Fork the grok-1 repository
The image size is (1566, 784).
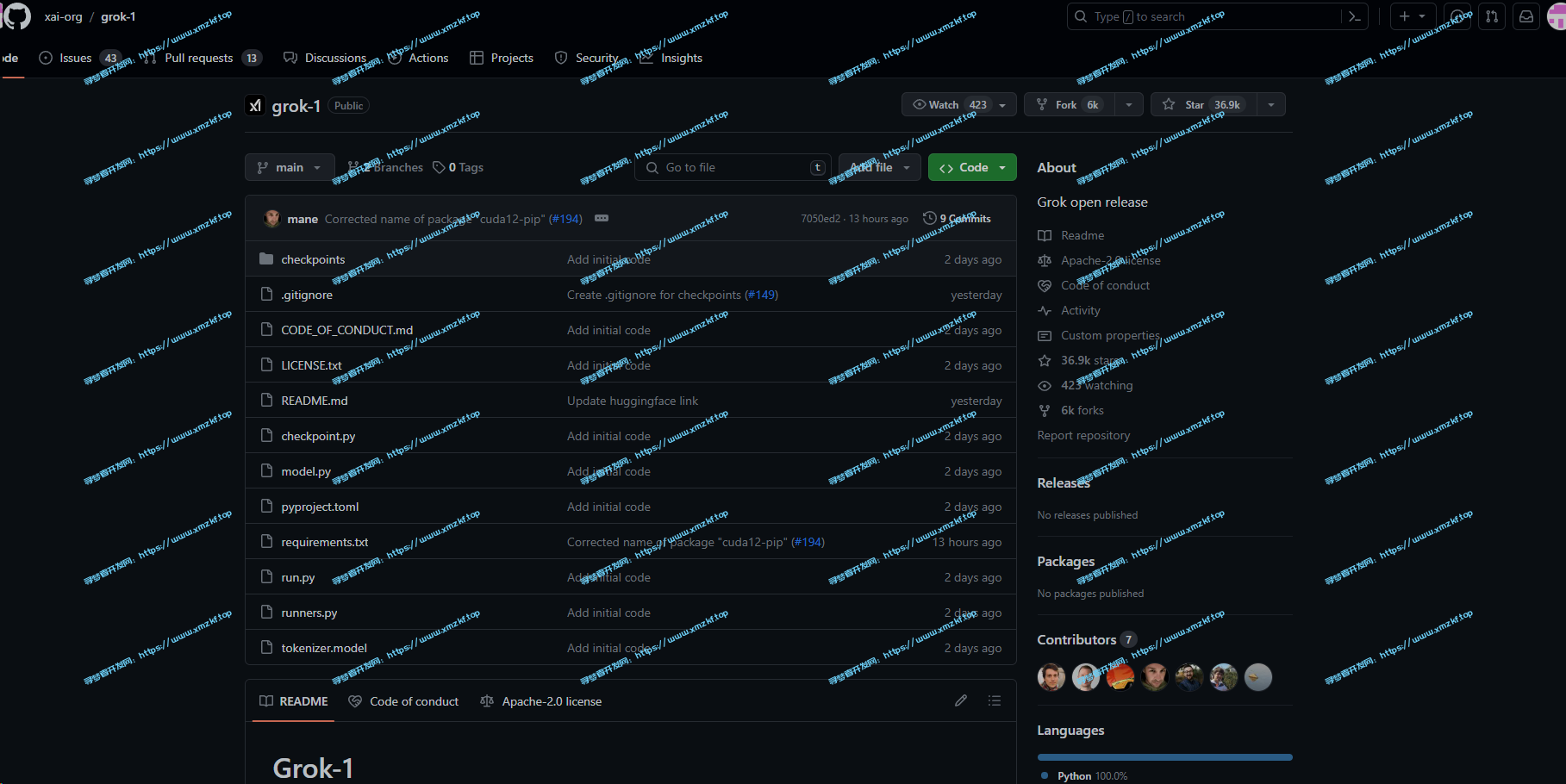1069,104
